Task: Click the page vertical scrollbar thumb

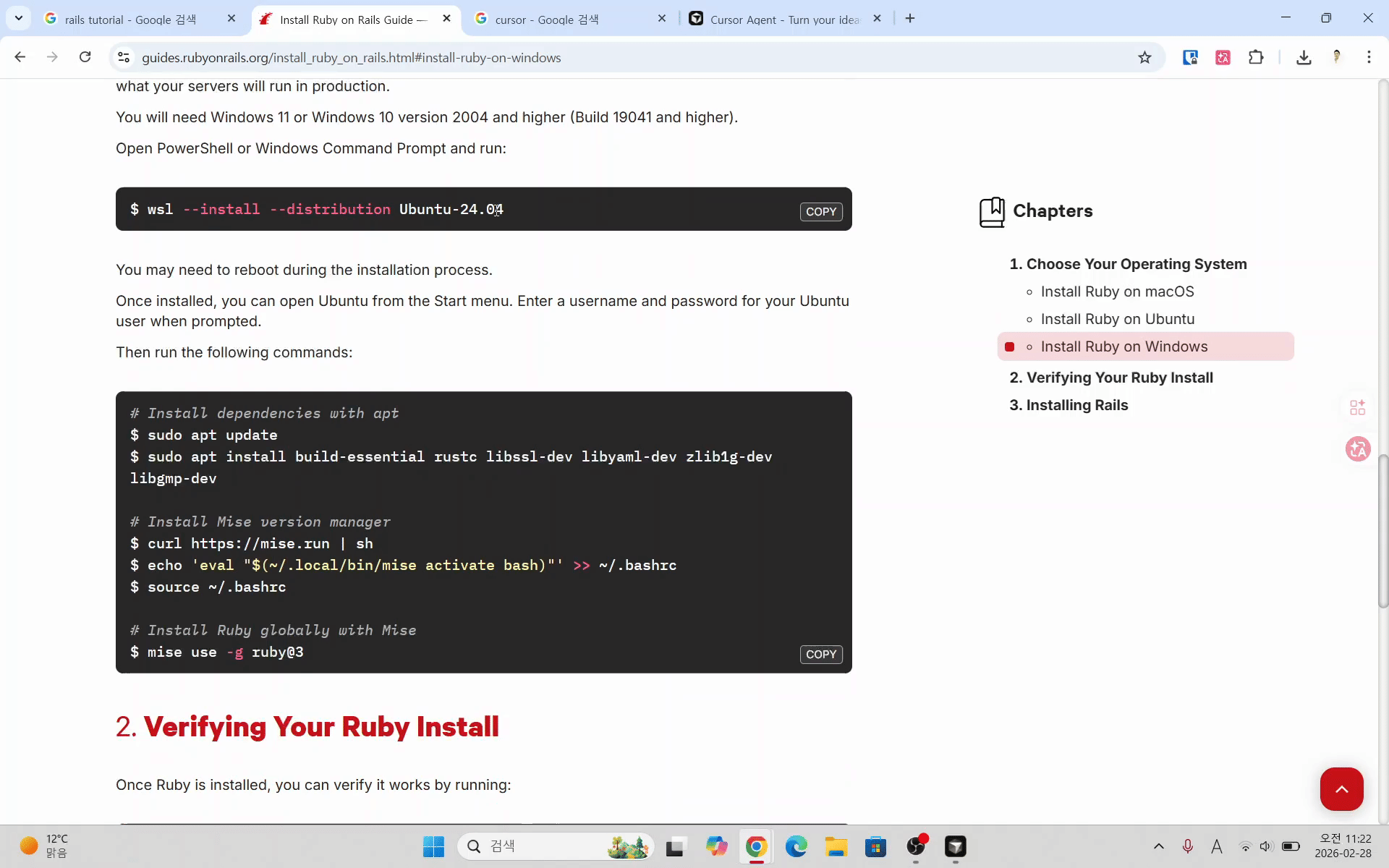Action: pyautogui.click(x=1382, y=532)
